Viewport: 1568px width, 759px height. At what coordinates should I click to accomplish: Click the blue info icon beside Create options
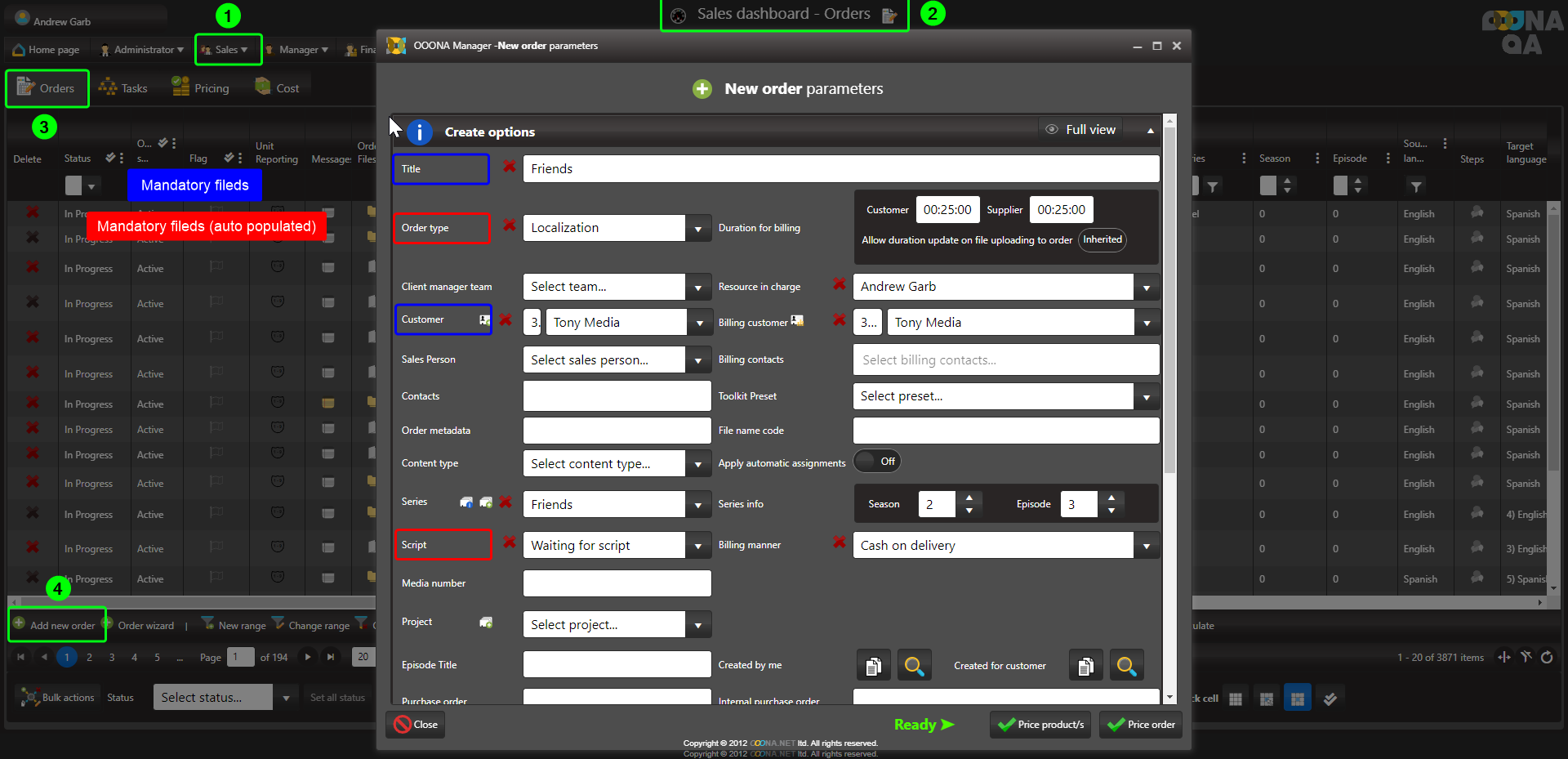click(x=419, y=132)
